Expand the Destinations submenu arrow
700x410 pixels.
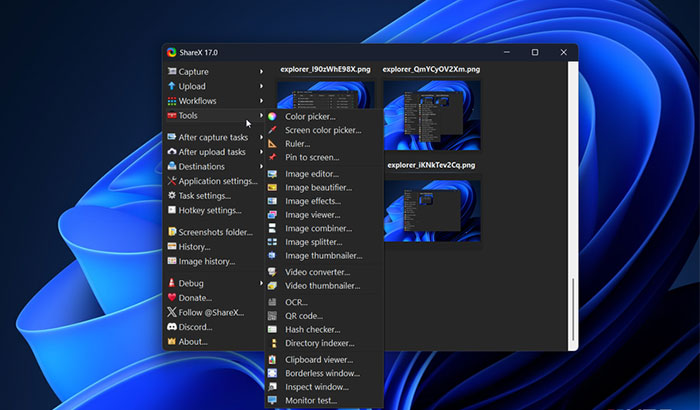point(261,166)
